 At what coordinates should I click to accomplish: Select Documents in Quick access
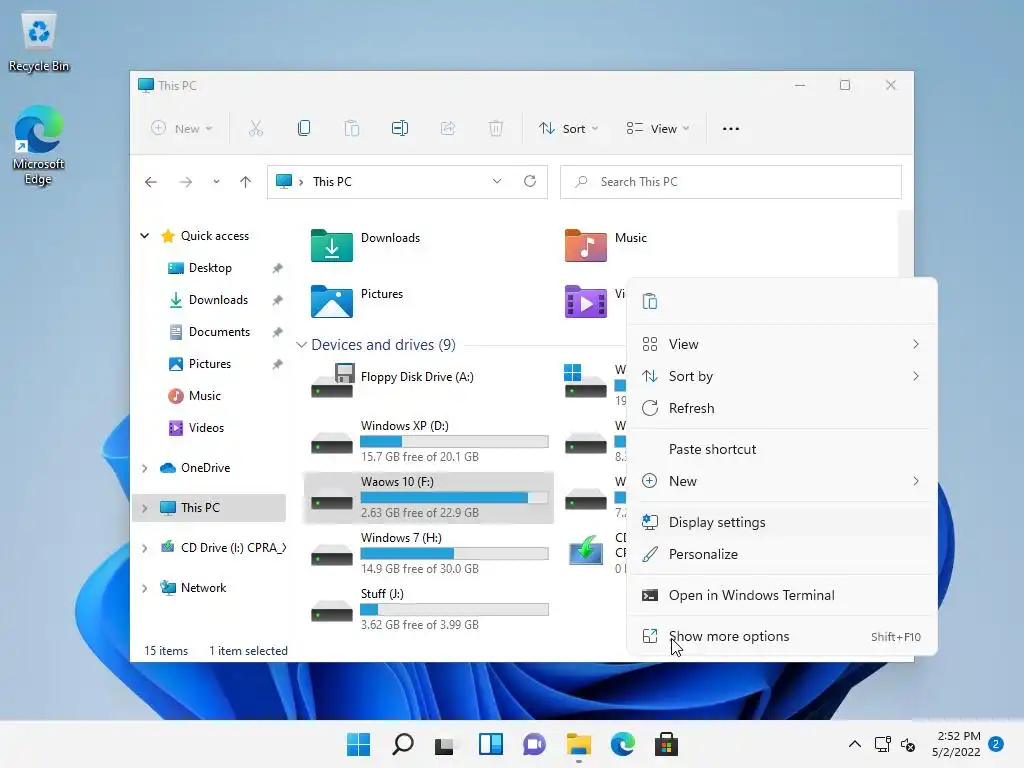219,332
